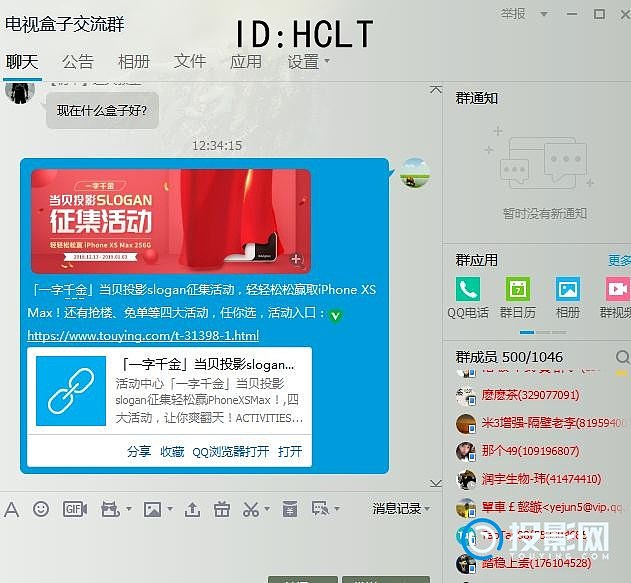Image resolution: width=631 pixels, height=583 pixels.
Task: Open the 相册 tab
Action: click(x=134, y=62)
